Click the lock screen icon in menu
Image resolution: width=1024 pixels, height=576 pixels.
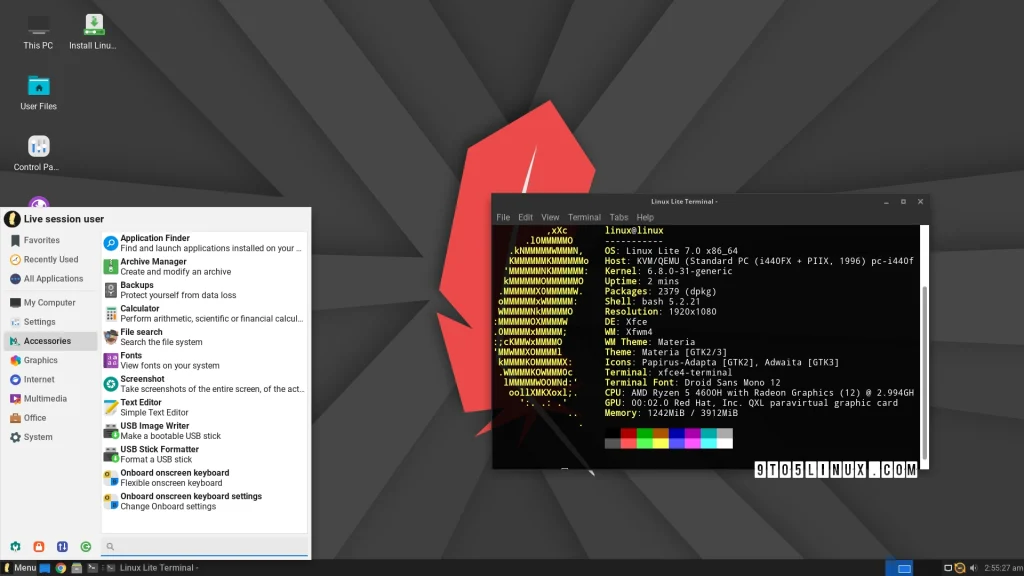pyautogui.click(x=39, y=546)
